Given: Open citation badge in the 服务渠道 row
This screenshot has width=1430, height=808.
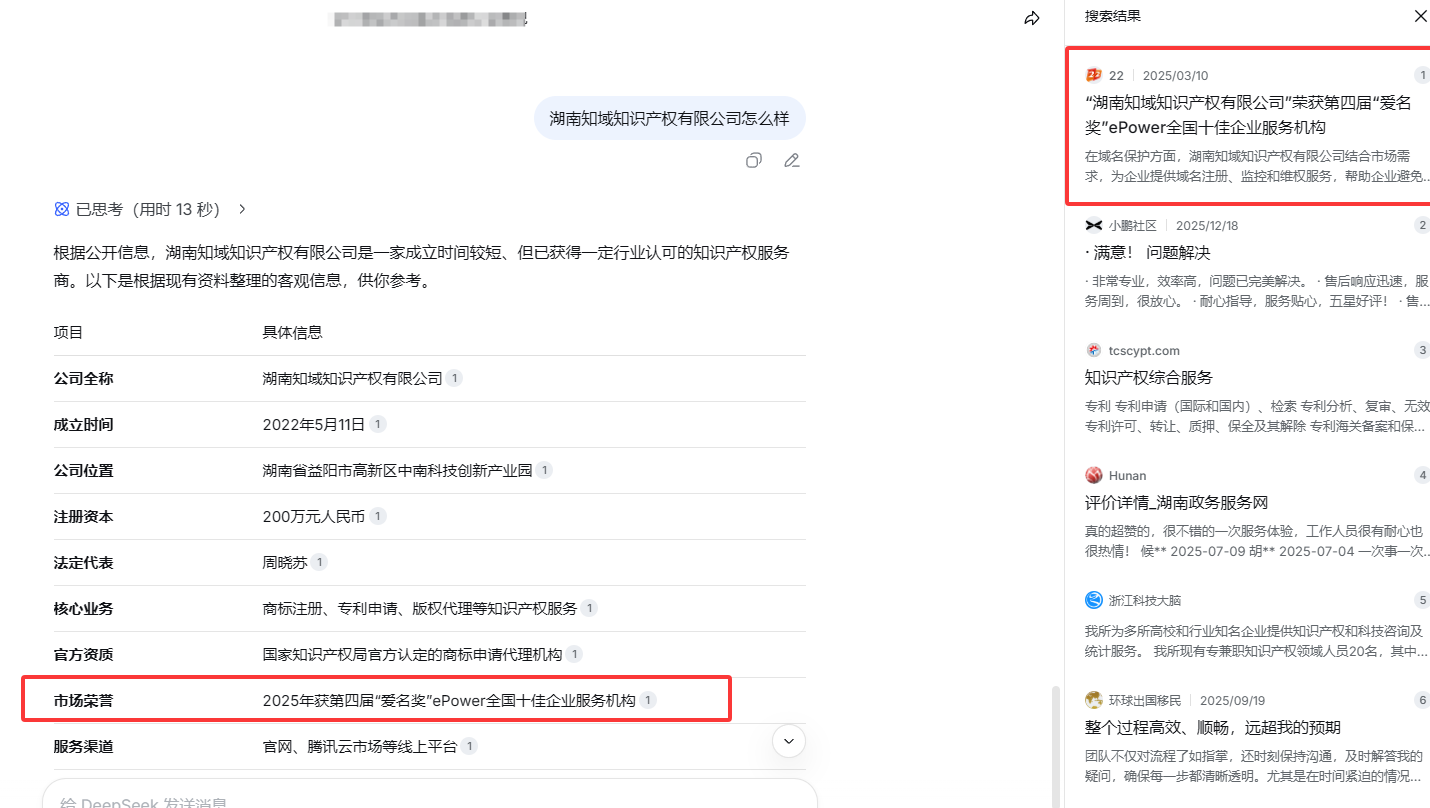Looking at the screenshot, I should point(469,746).
